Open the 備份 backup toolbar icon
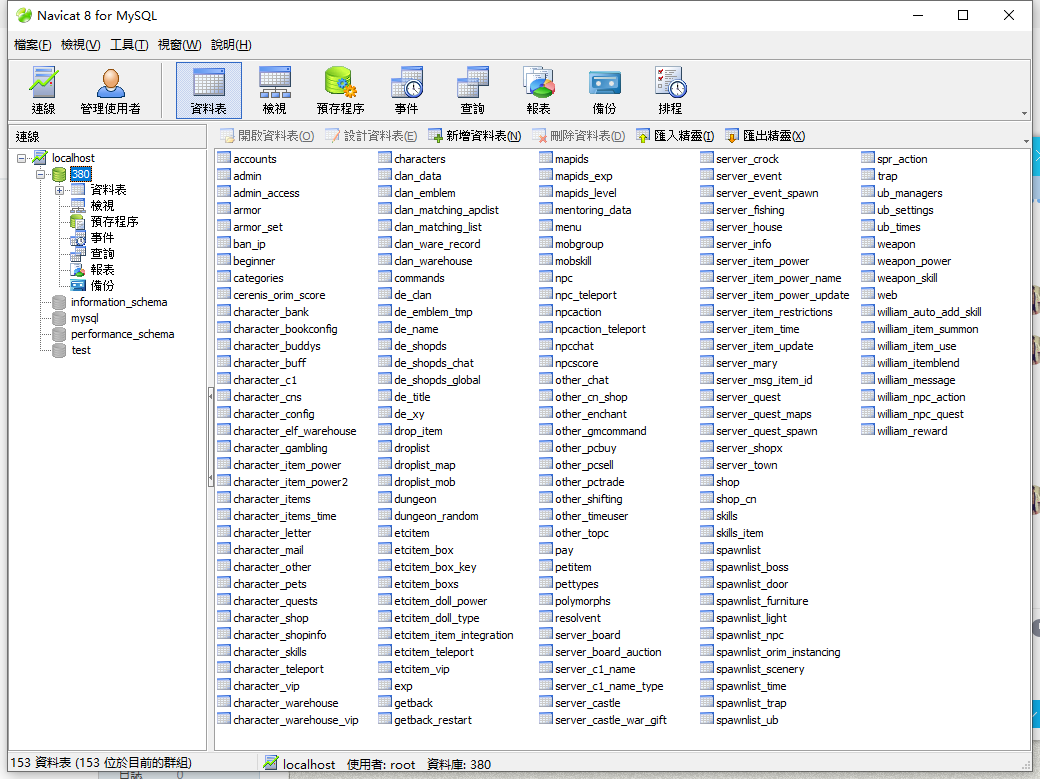The height and width of the screenshot is (779, 1040). click(604, 90)
